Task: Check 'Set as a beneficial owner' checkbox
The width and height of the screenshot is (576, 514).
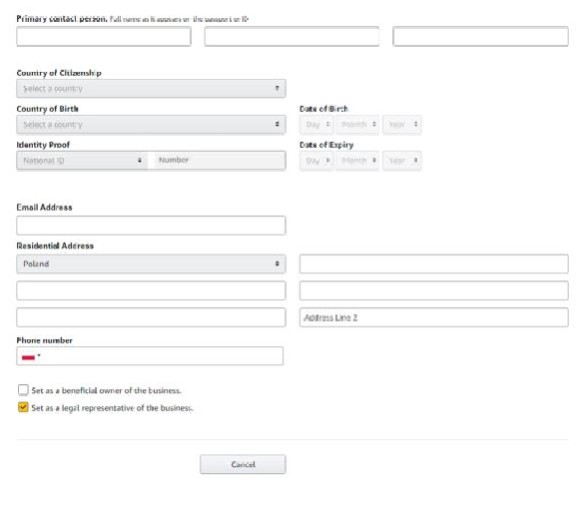Action: [23, 389]
